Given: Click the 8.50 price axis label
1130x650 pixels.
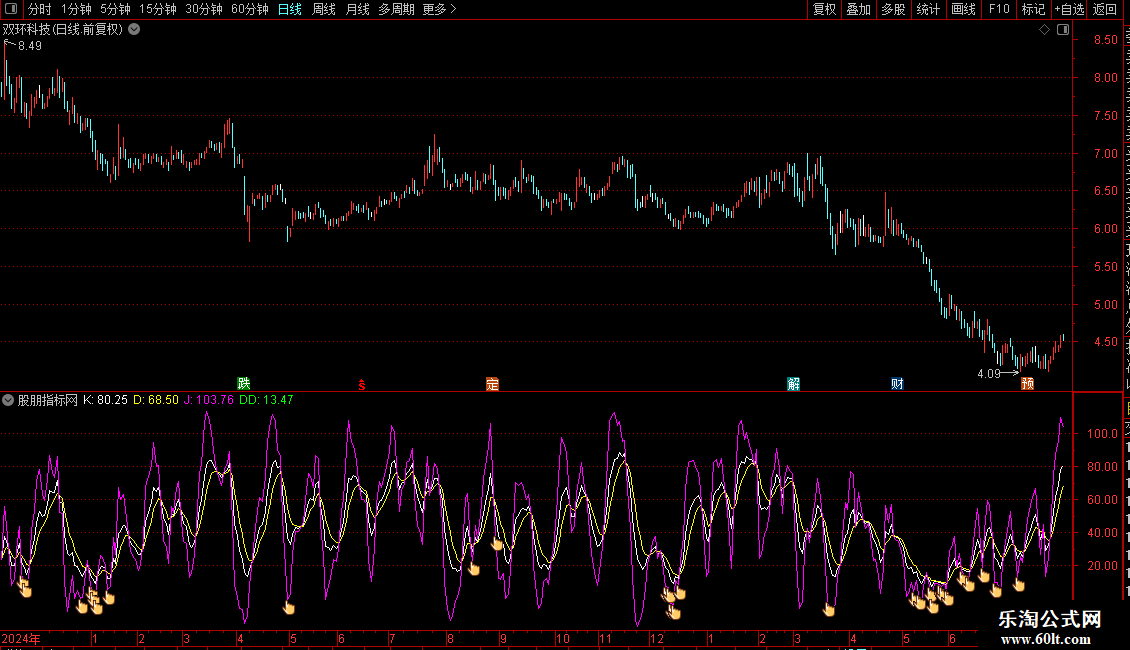Looking at the screenshot, I should (1105, 40).
